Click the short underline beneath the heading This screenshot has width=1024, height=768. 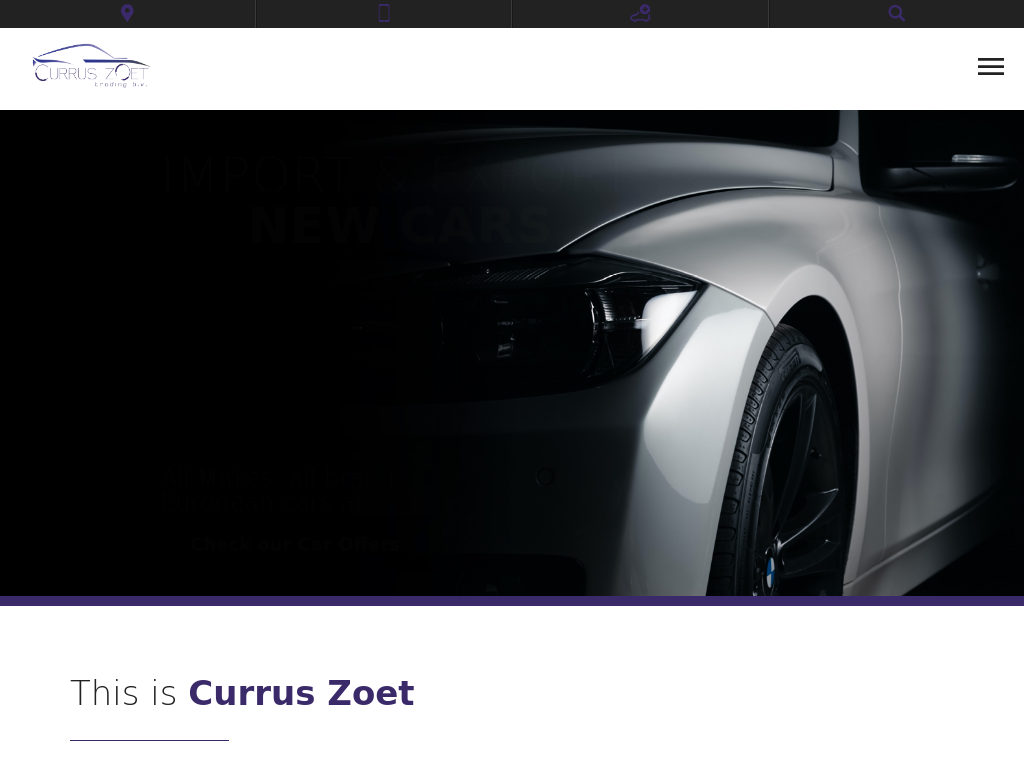[x=150, y=741]
